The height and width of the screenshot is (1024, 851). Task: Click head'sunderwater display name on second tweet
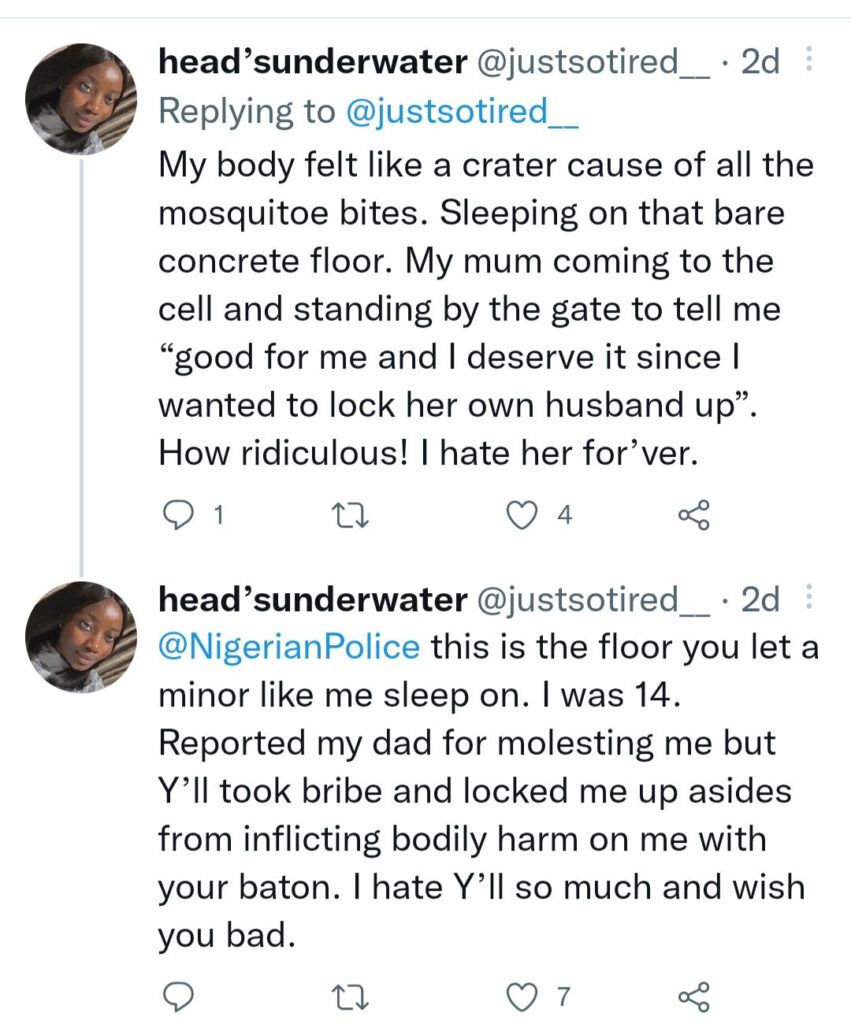pyautogui.click(x=312, y=600)
